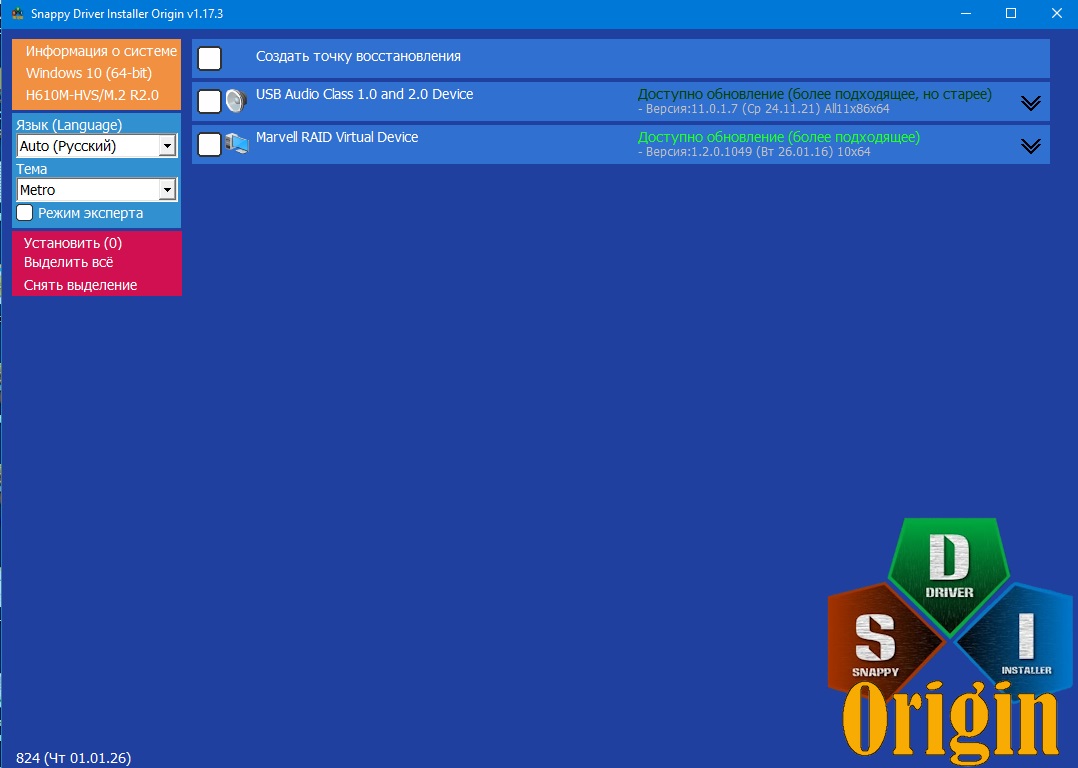Screen dimensions: 1078x768
Task: Click Установить (0) to install drivers
Action: point(73,243)
